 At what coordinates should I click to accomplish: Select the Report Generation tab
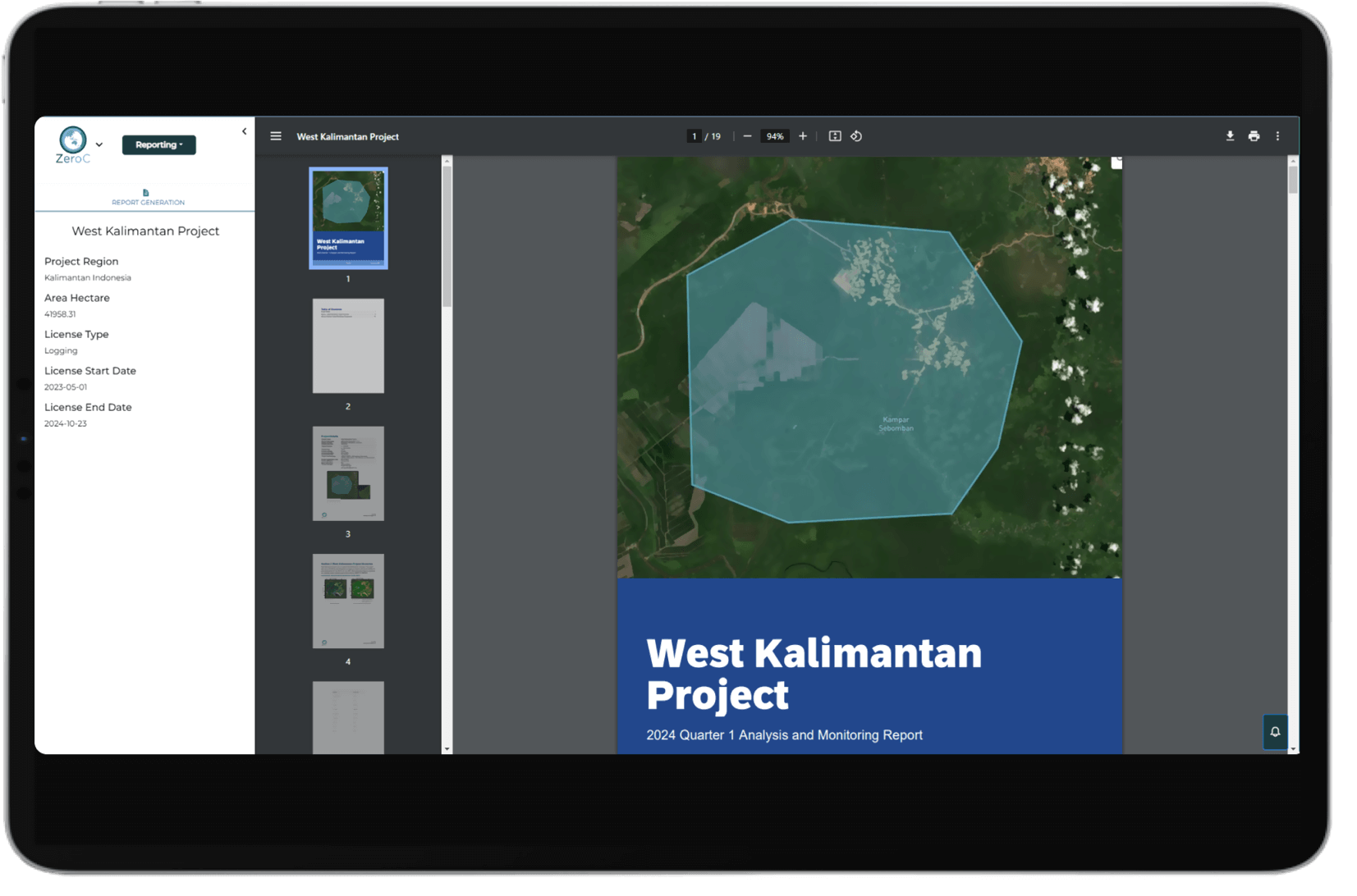[148, 197]
